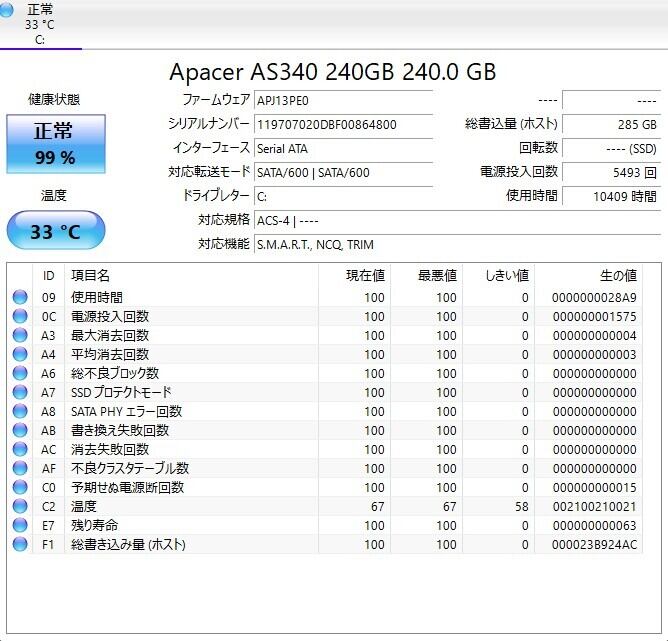Click the status icon for row A4 平均消去回数
The width and height of the screenshot is (668, 641).
pyautogui.click(x=20, y=354)
